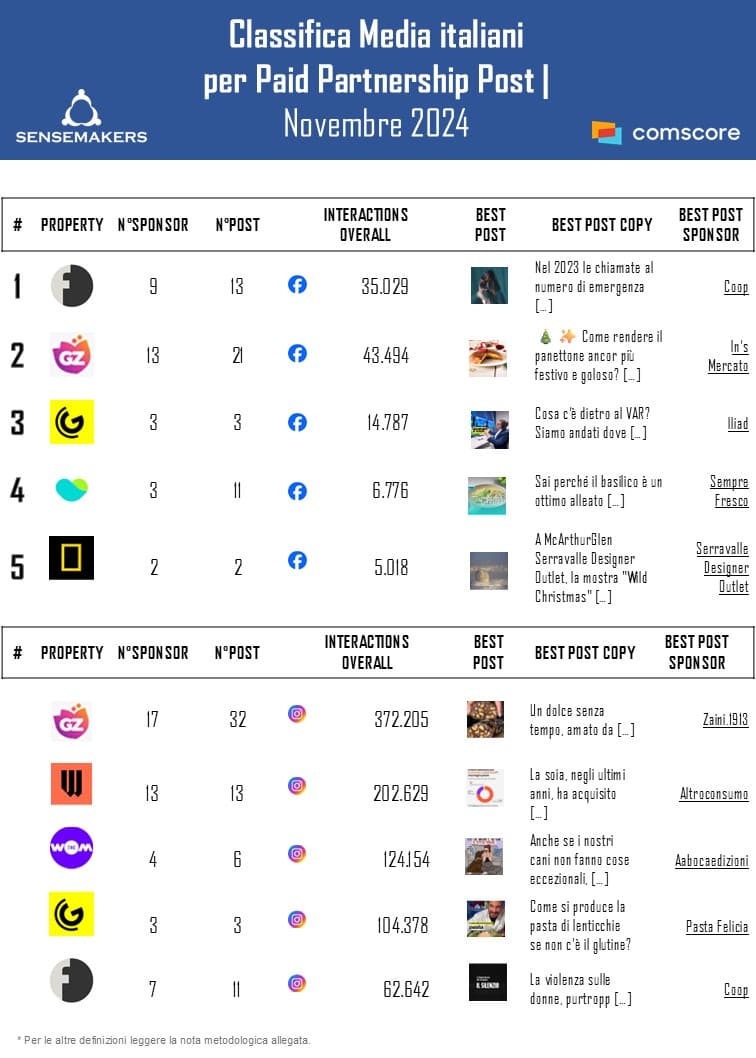Select the Instagram icon next to 202.629 interactions
Image resolution: width=756 pixels, height=1058 pixels.
(x=297, y=786)
